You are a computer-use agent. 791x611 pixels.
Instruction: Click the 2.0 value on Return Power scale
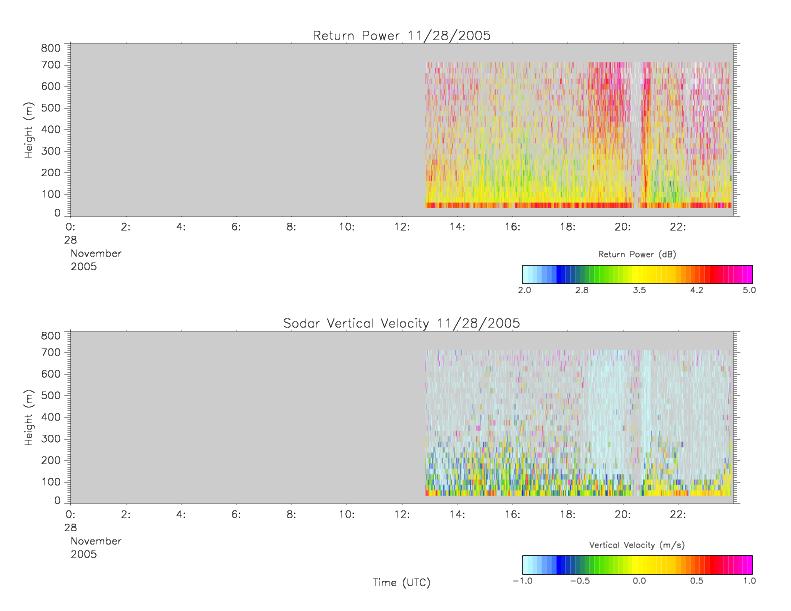click(524, 290)
